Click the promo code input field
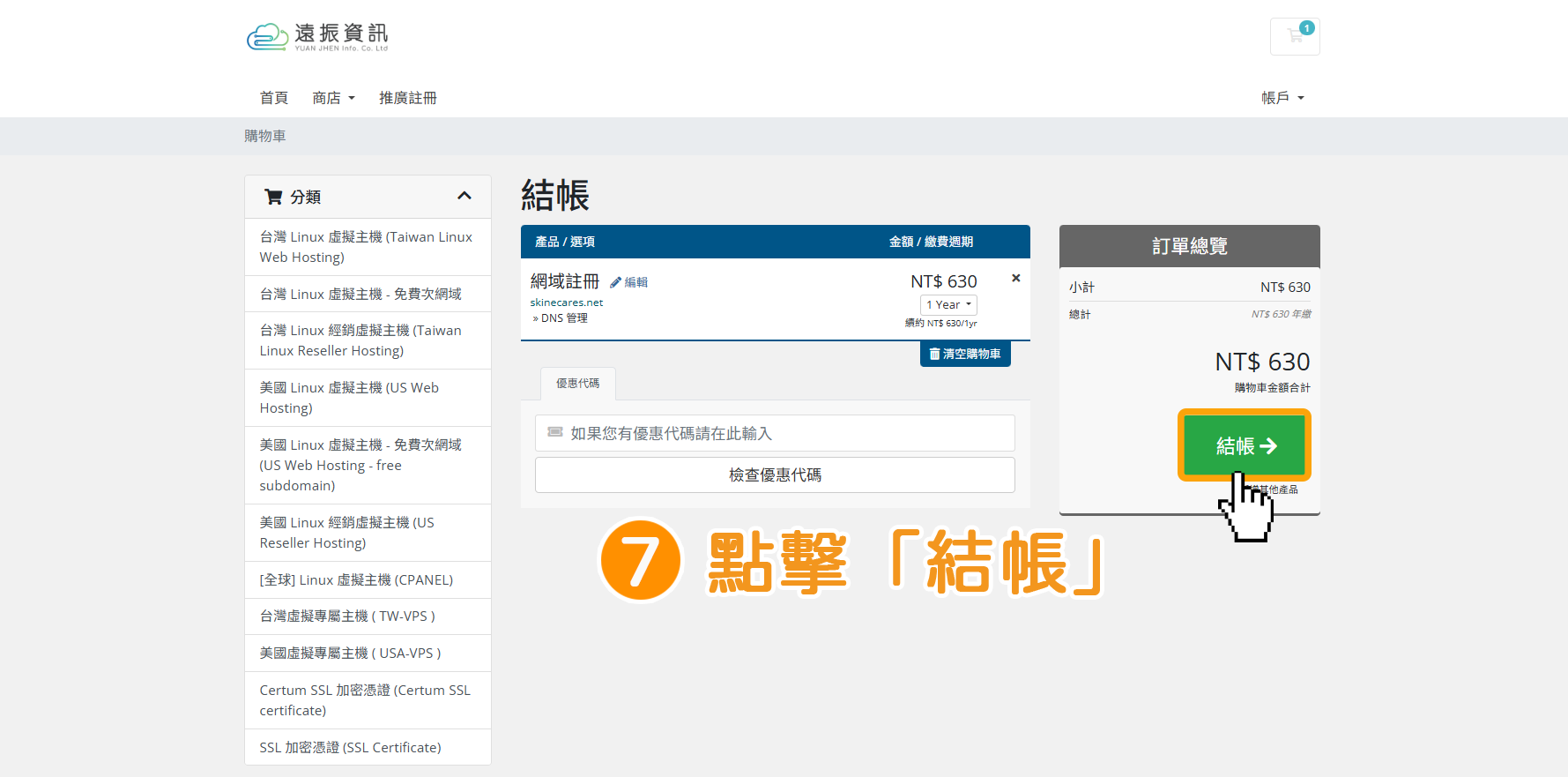The image size is (1568, 777). (775, 433)
